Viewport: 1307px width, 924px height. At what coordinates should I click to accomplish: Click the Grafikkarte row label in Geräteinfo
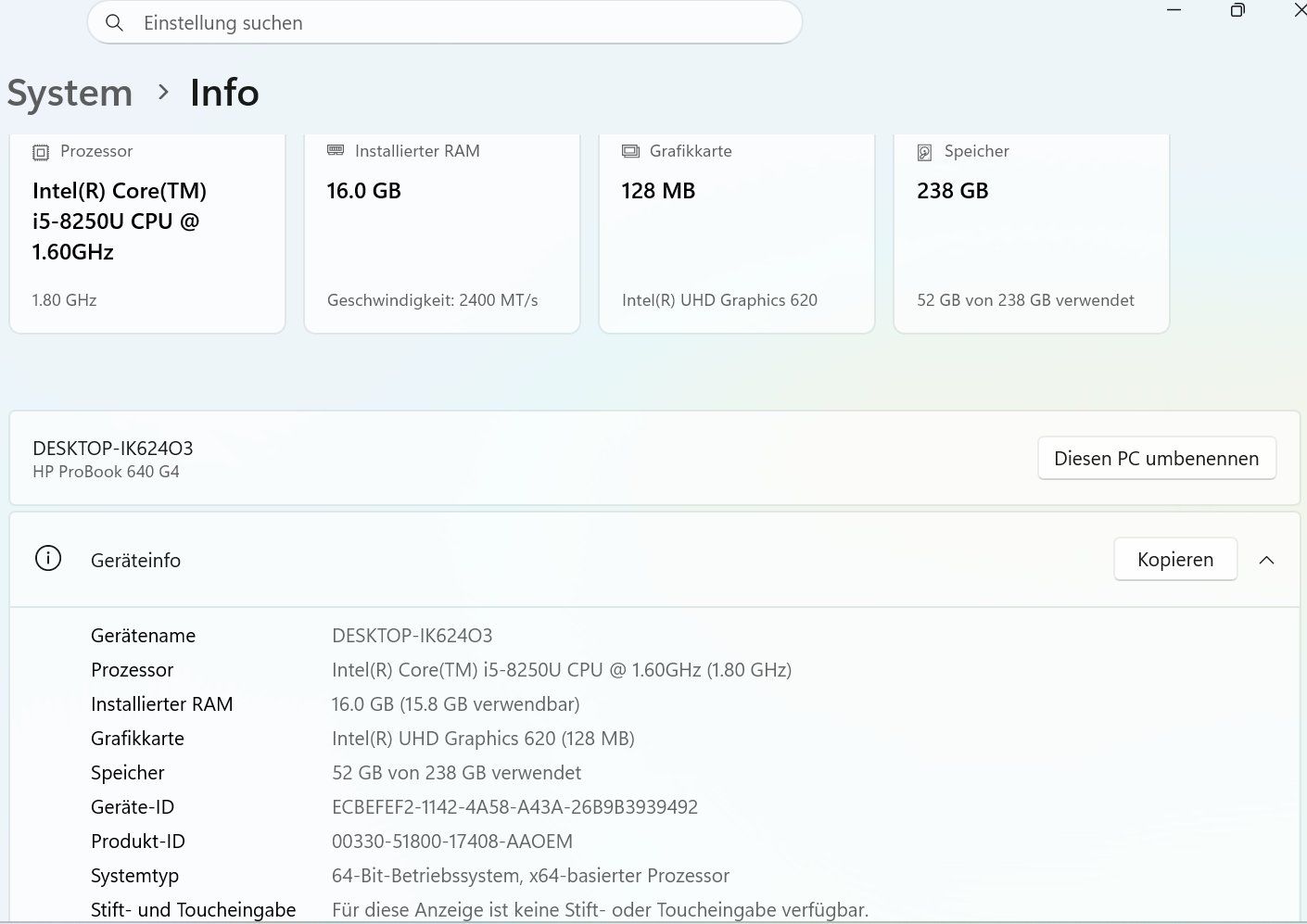(137, 739)
